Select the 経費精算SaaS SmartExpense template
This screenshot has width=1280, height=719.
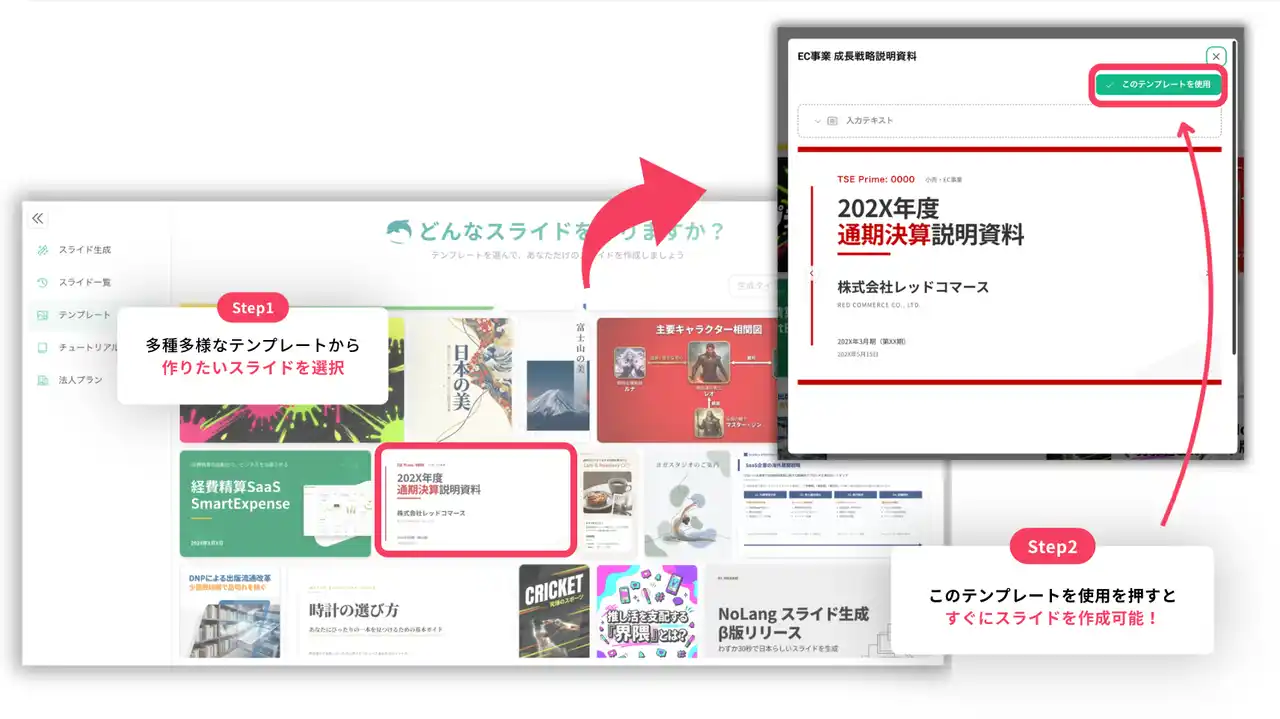pos(275,503)
